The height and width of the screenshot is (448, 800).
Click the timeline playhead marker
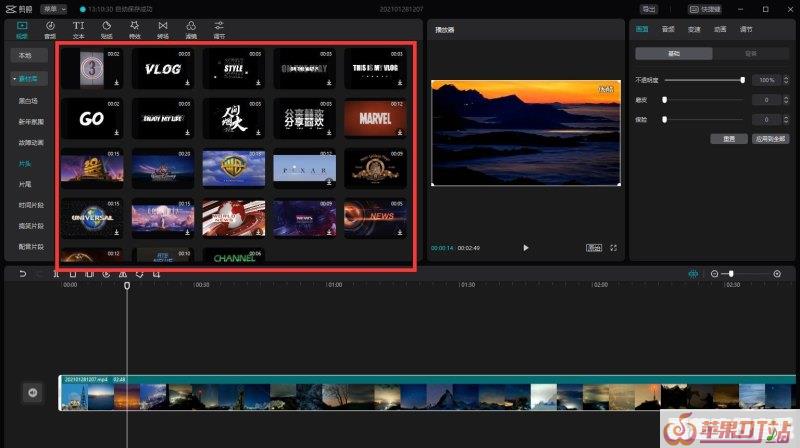click(x=127, y=286)
